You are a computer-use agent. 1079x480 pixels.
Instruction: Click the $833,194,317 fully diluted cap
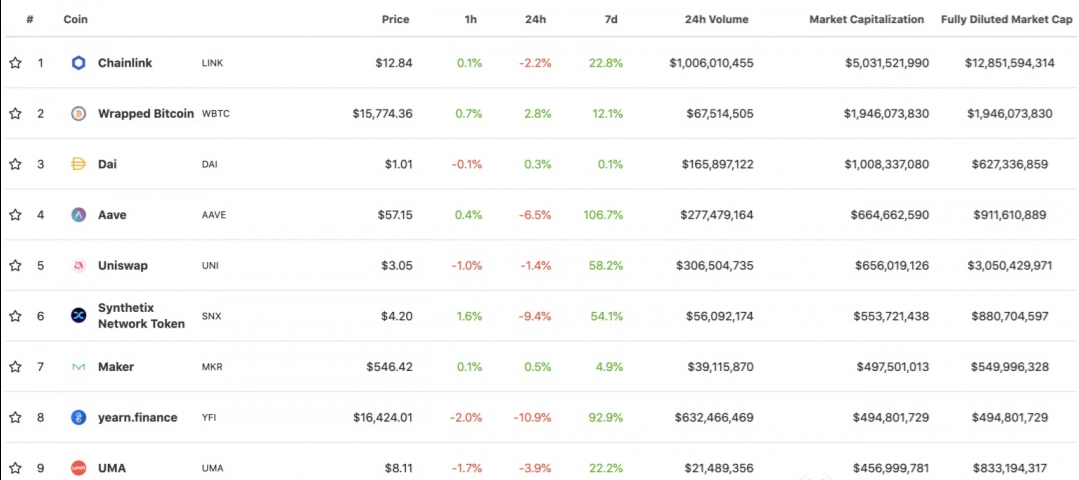(x=1009, y=468)
